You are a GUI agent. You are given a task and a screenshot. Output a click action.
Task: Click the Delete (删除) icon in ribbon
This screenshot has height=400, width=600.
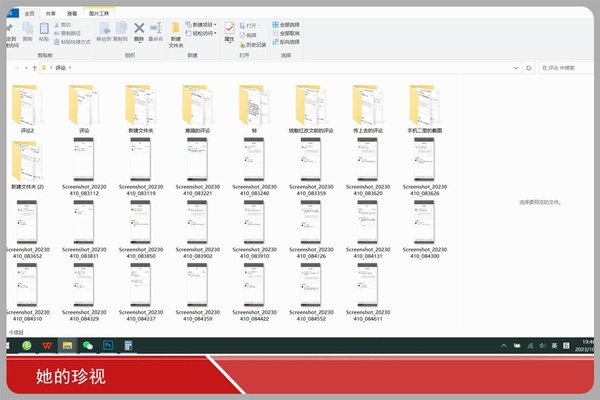coord(139,31)
